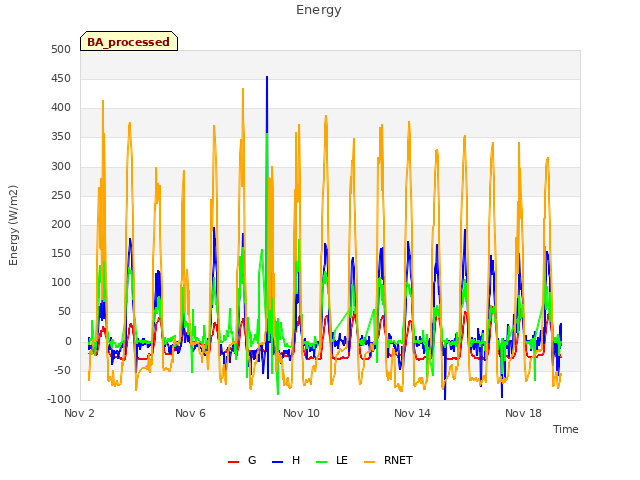640x480 pixels.
Task: Click the Energy (W/m2) y-axis label
Action: pyautogui.click(x=13, y=225)
